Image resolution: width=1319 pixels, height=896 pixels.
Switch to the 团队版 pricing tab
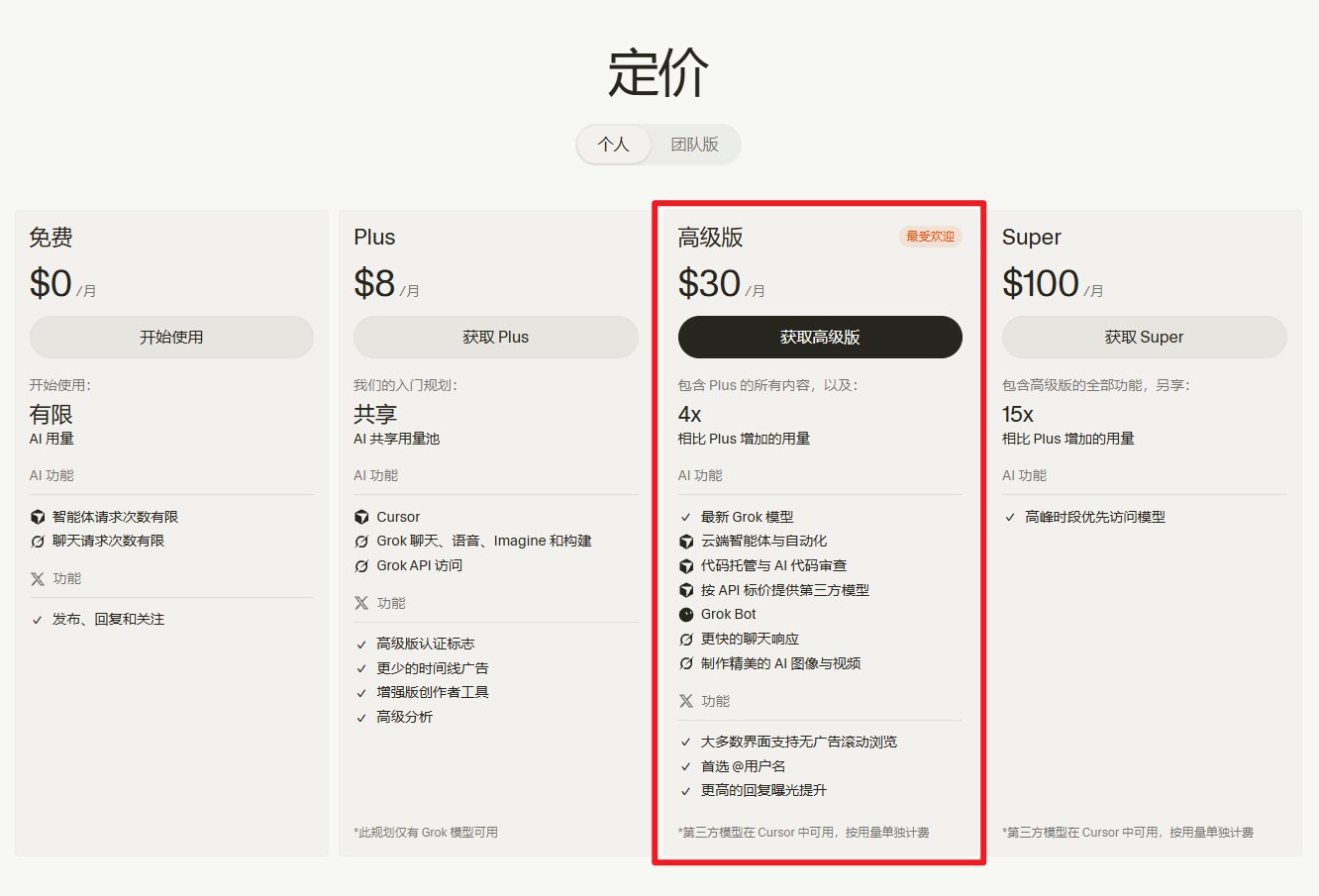pyautogui.click(x=694, y=145)
